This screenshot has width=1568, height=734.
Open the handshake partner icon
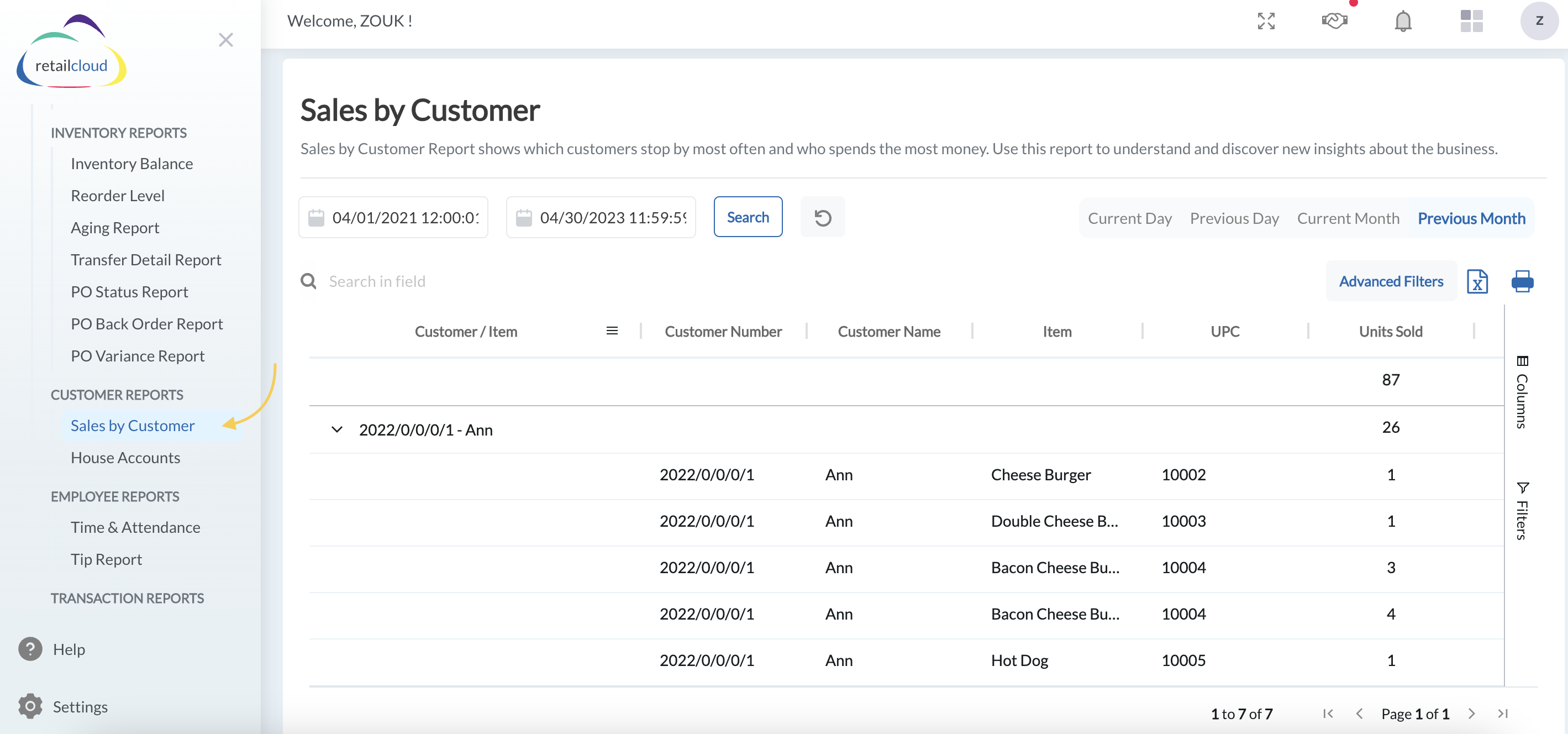[x=1334, y=22]
